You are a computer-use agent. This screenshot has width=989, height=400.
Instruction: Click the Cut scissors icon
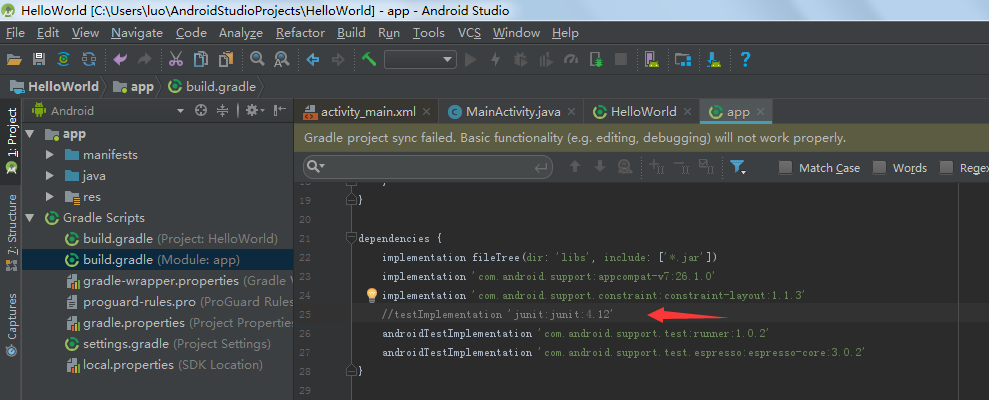click(x=176, y=60)
